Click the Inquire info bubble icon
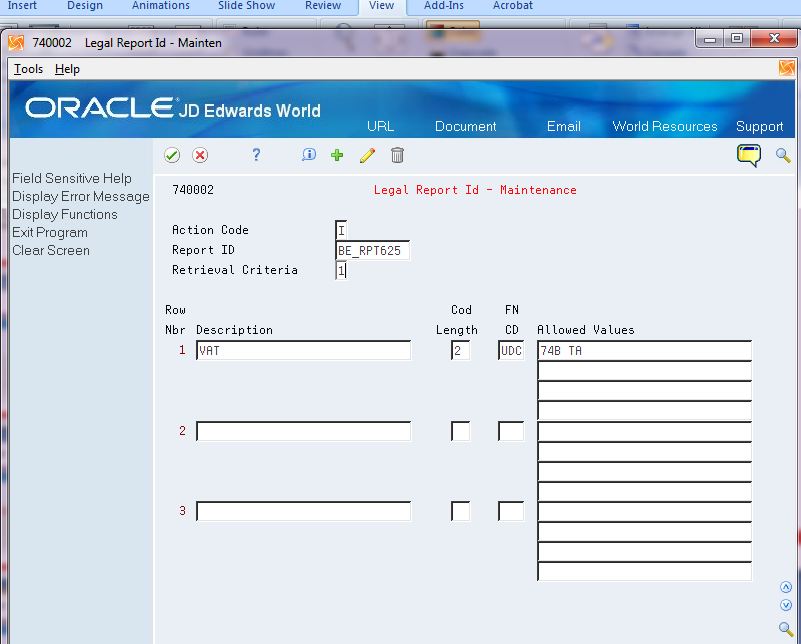Image resolution: width=801 pixels, height=644 pixels. 309,155
